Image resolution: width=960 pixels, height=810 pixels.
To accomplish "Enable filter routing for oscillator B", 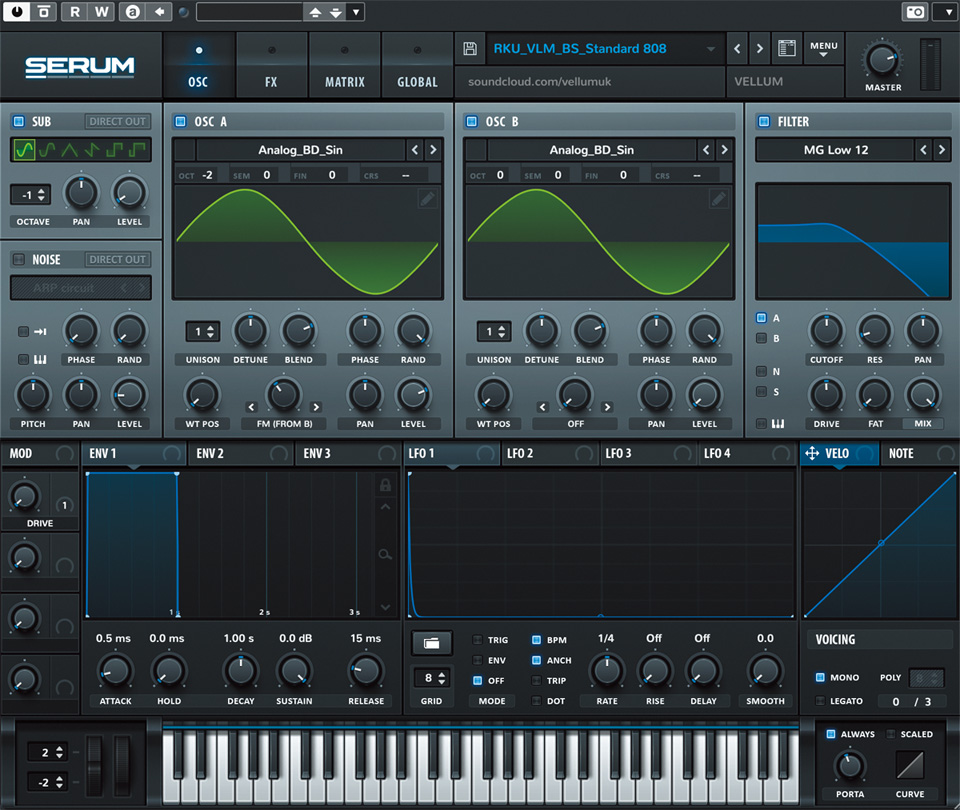I will [761, 338].
